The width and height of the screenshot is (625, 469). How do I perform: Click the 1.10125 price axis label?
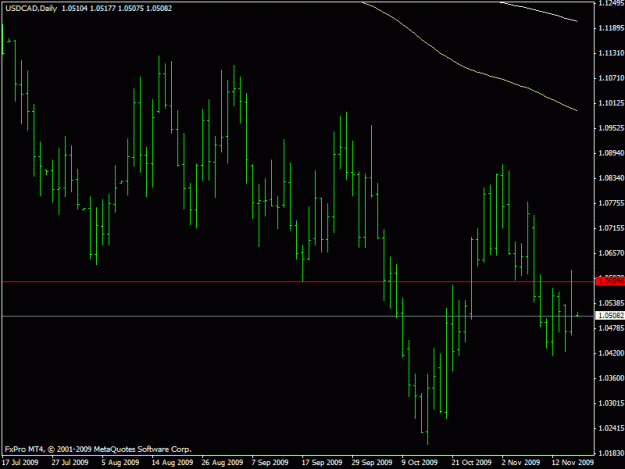[611, 103]
